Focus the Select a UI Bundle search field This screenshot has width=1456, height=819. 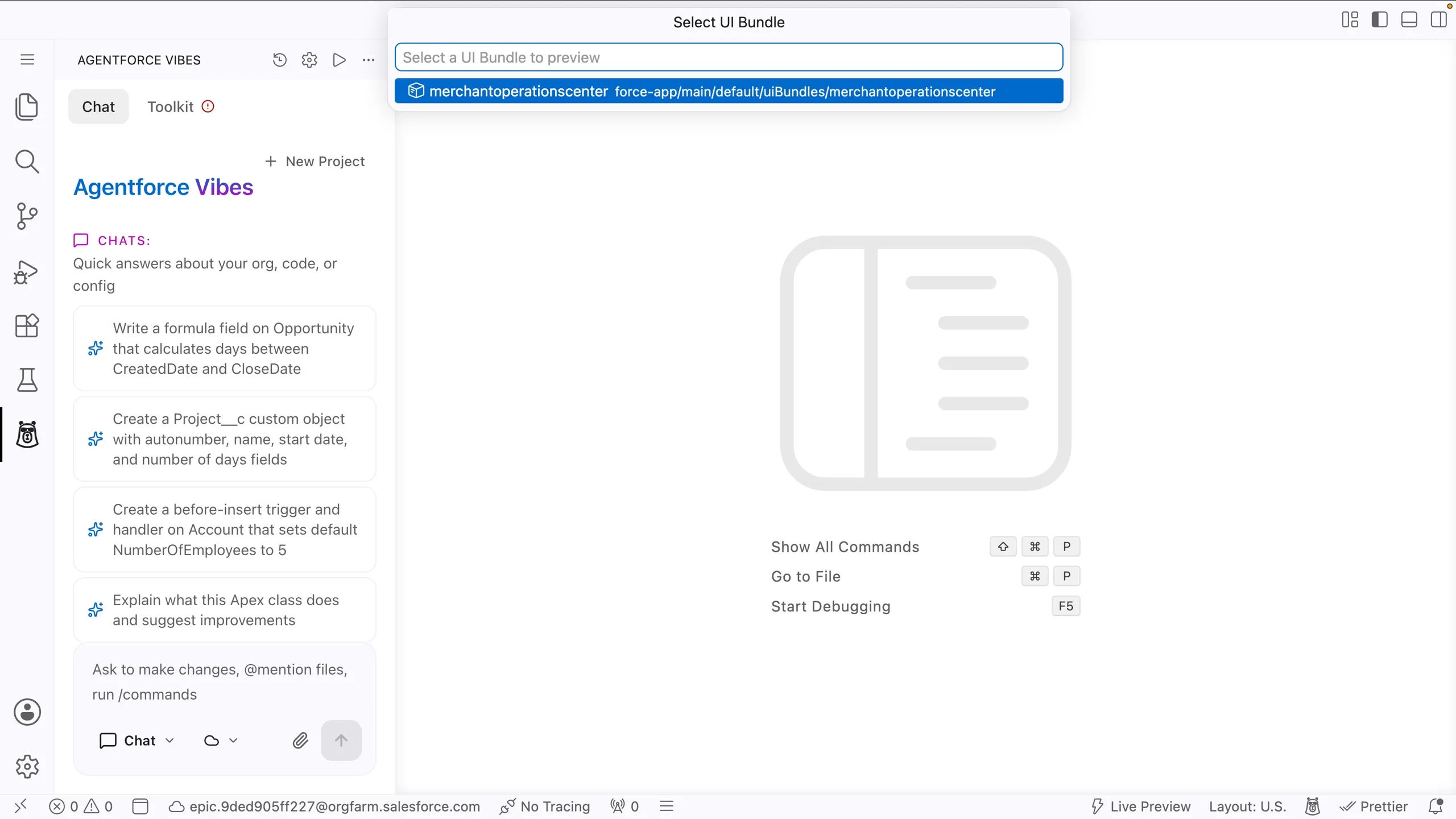point(729,57)
